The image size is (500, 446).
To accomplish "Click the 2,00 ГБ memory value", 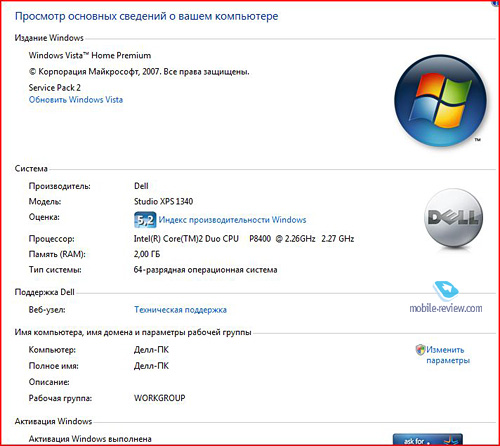I will pyautogui.click(x=147, y=254).
